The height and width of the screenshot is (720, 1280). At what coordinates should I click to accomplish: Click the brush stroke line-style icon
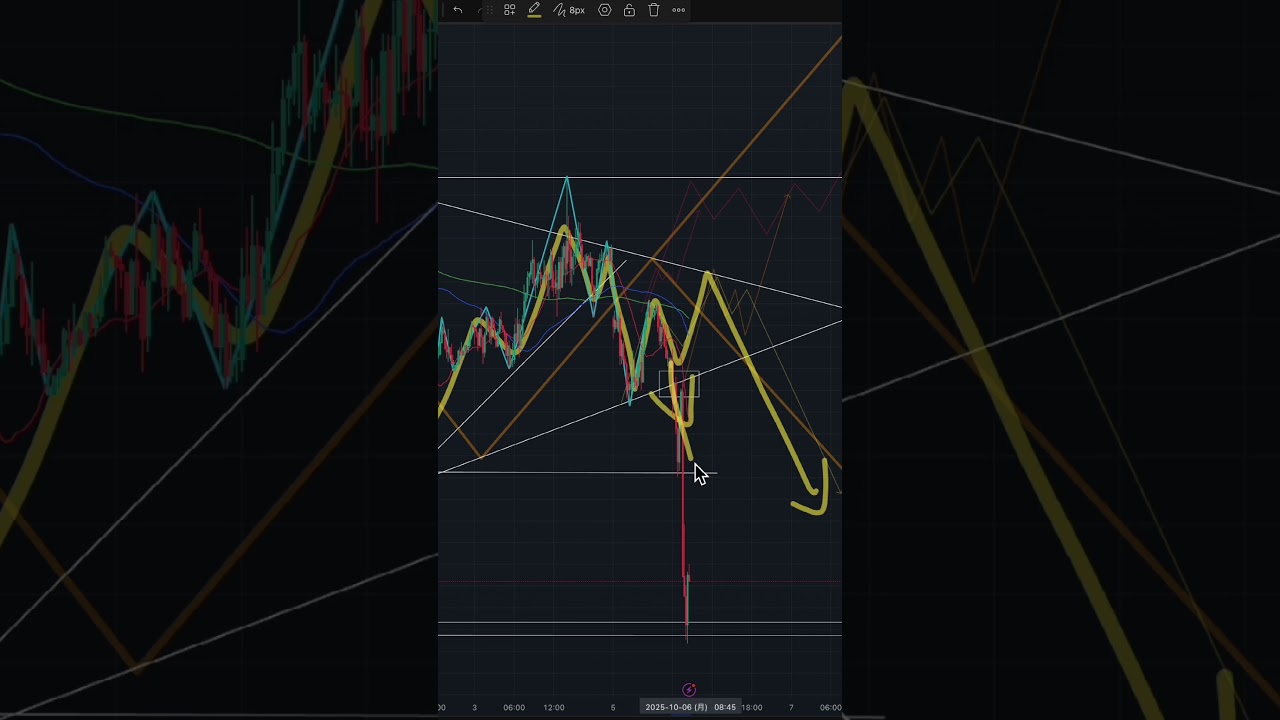click(x=560, y=10)
